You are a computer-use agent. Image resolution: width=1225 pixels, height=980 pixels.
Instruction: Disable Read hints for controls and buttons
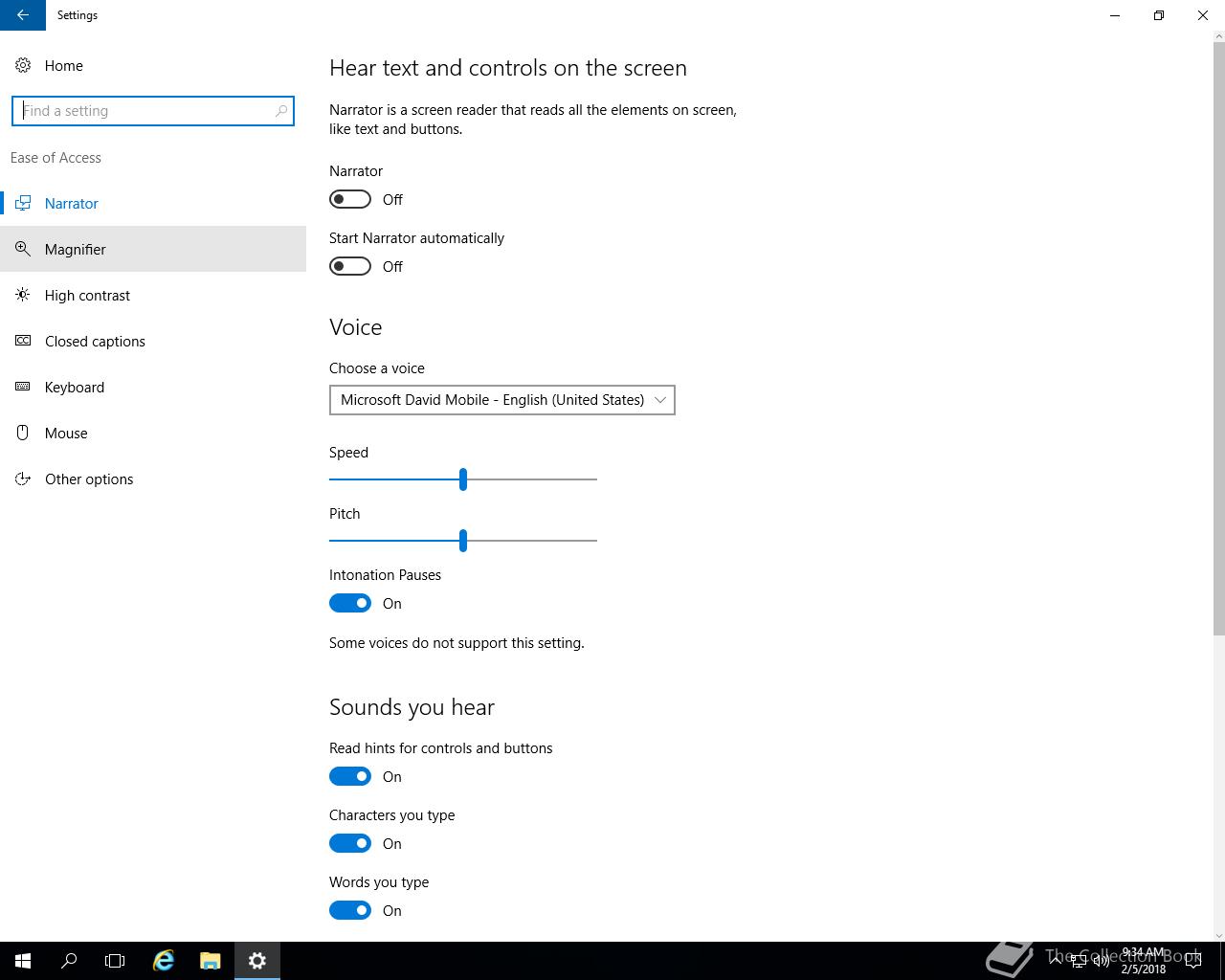coord(350,776)
